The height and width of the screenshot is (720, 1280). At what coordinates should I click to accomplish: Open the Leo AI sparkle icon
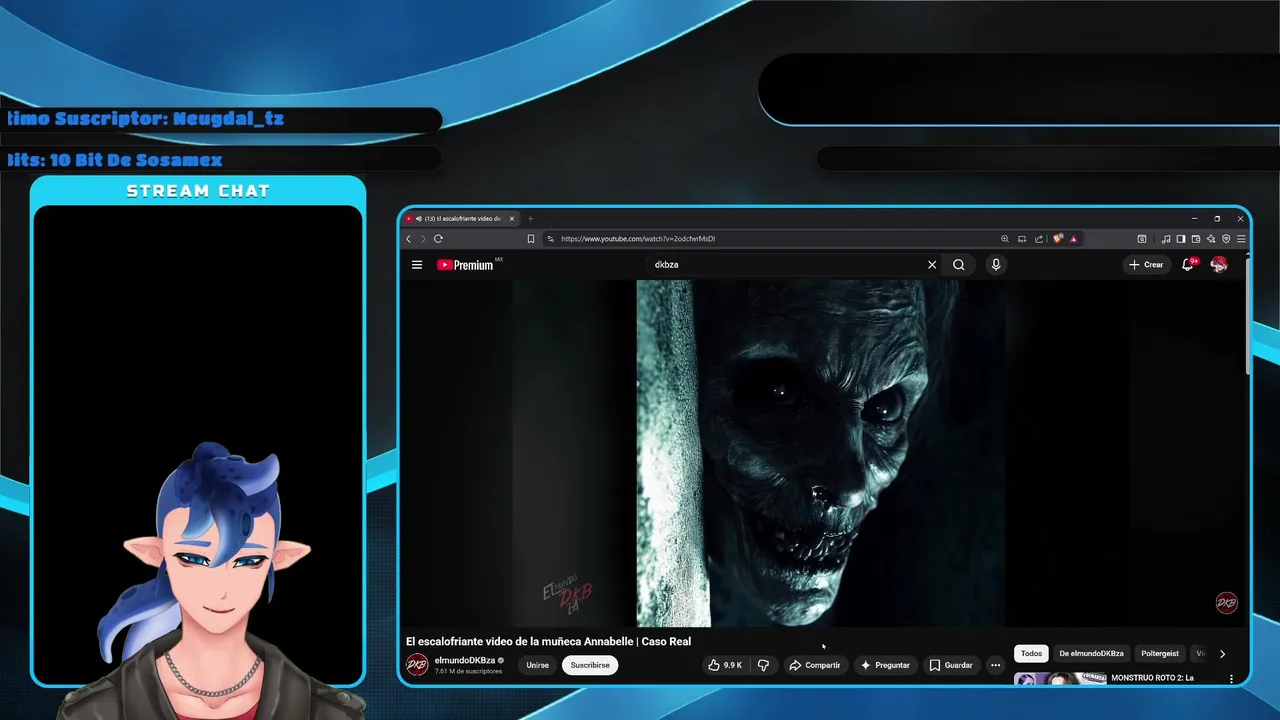(x=1211, y=239)
